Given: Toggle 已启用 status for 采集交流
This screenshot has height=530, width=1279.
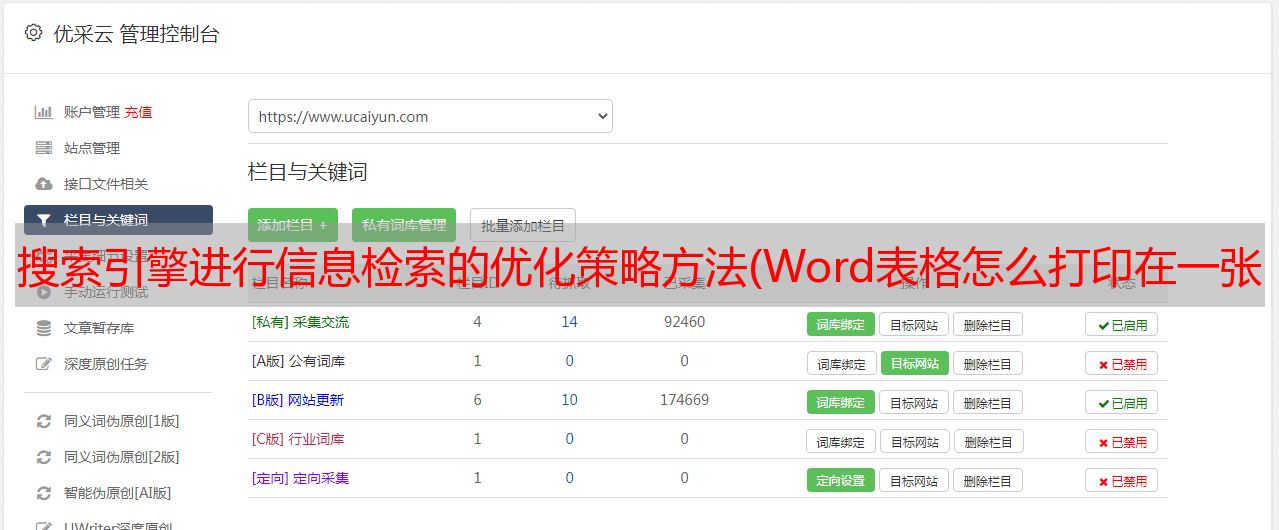Looking at the screenshot, I should [1121, 324].
